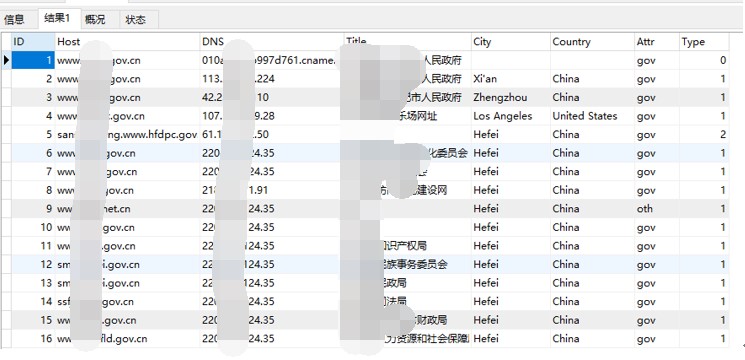Viewport: 745px width, 360px height.
Task: Click the gov Attr cell in row 4
Action: pos(657,116)
